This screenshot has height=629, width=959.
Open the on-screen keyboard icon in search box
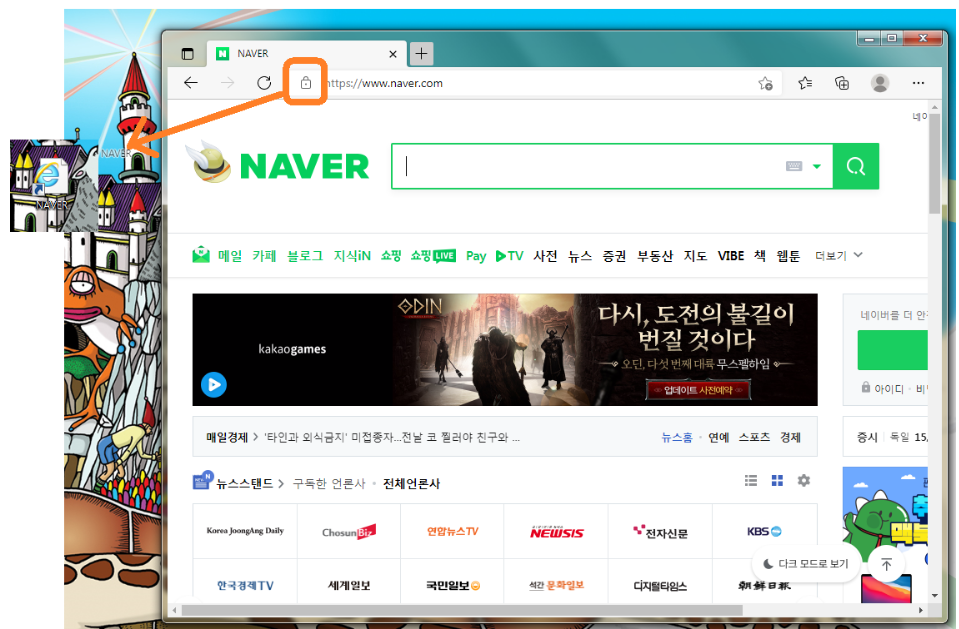click(794, 166)
